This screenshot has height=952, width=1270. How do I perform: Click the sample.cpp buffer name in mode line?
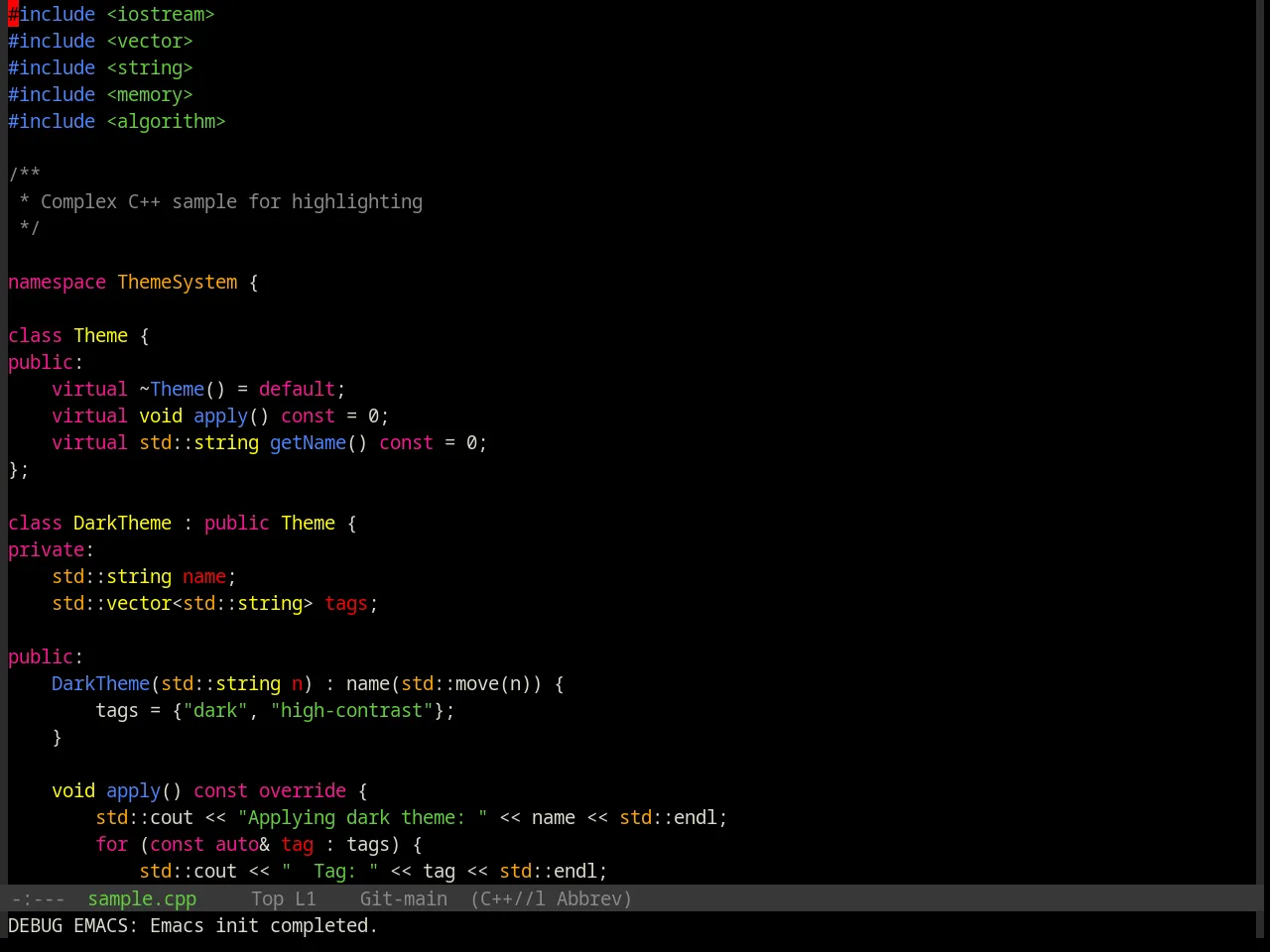[142, 898]
